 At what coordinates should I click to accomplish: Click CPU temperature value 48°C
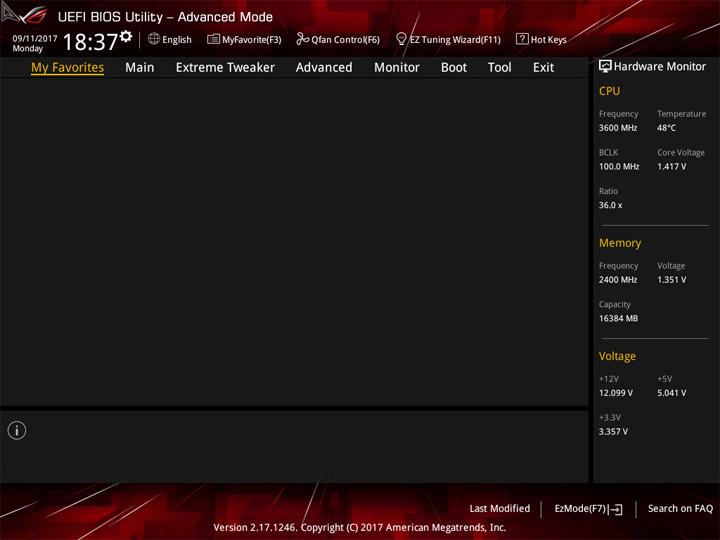[666, 128]
